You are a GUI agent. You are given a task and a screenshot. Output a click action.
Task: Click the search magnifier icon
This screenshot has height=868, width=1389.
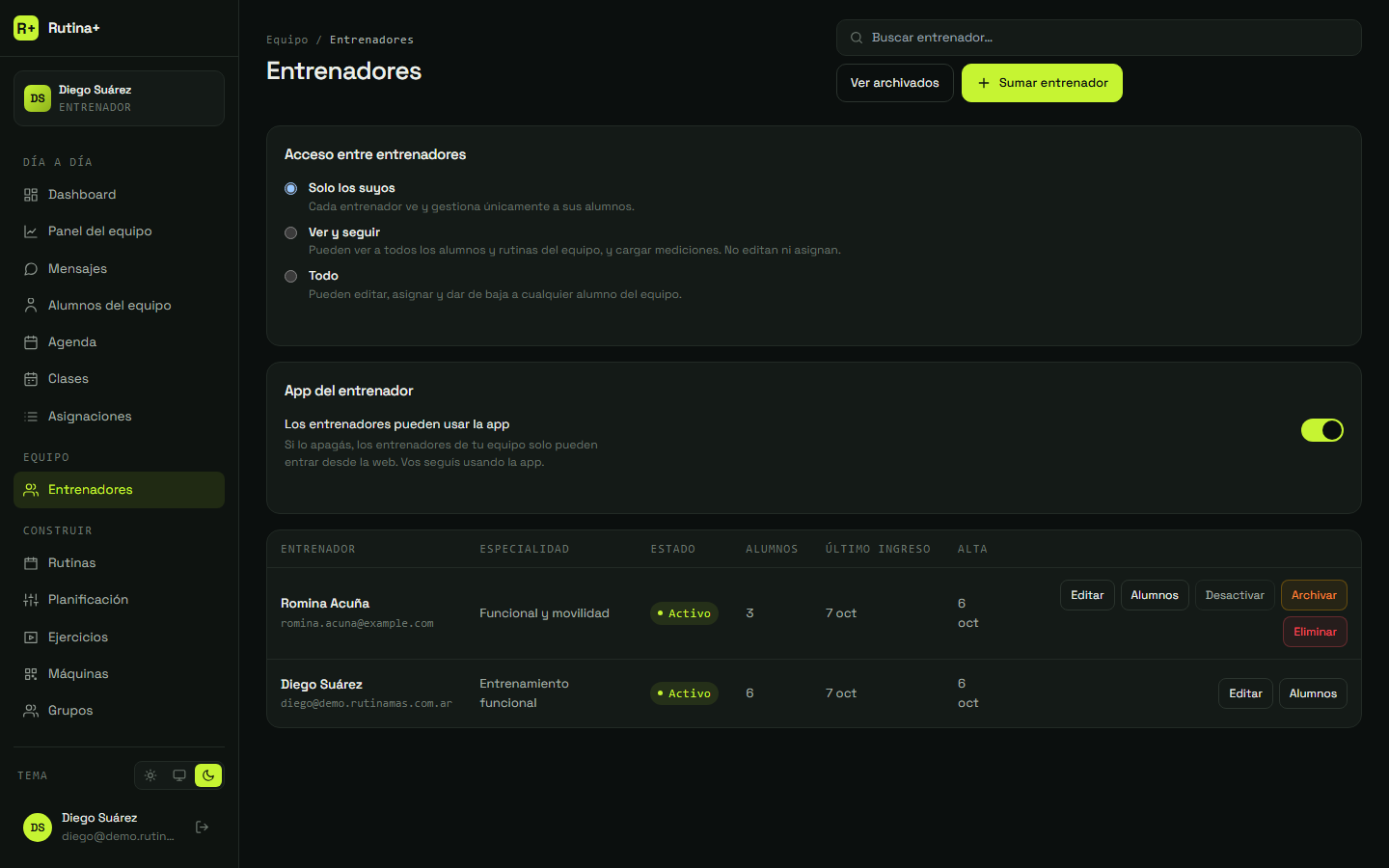[x=856, y=38]
